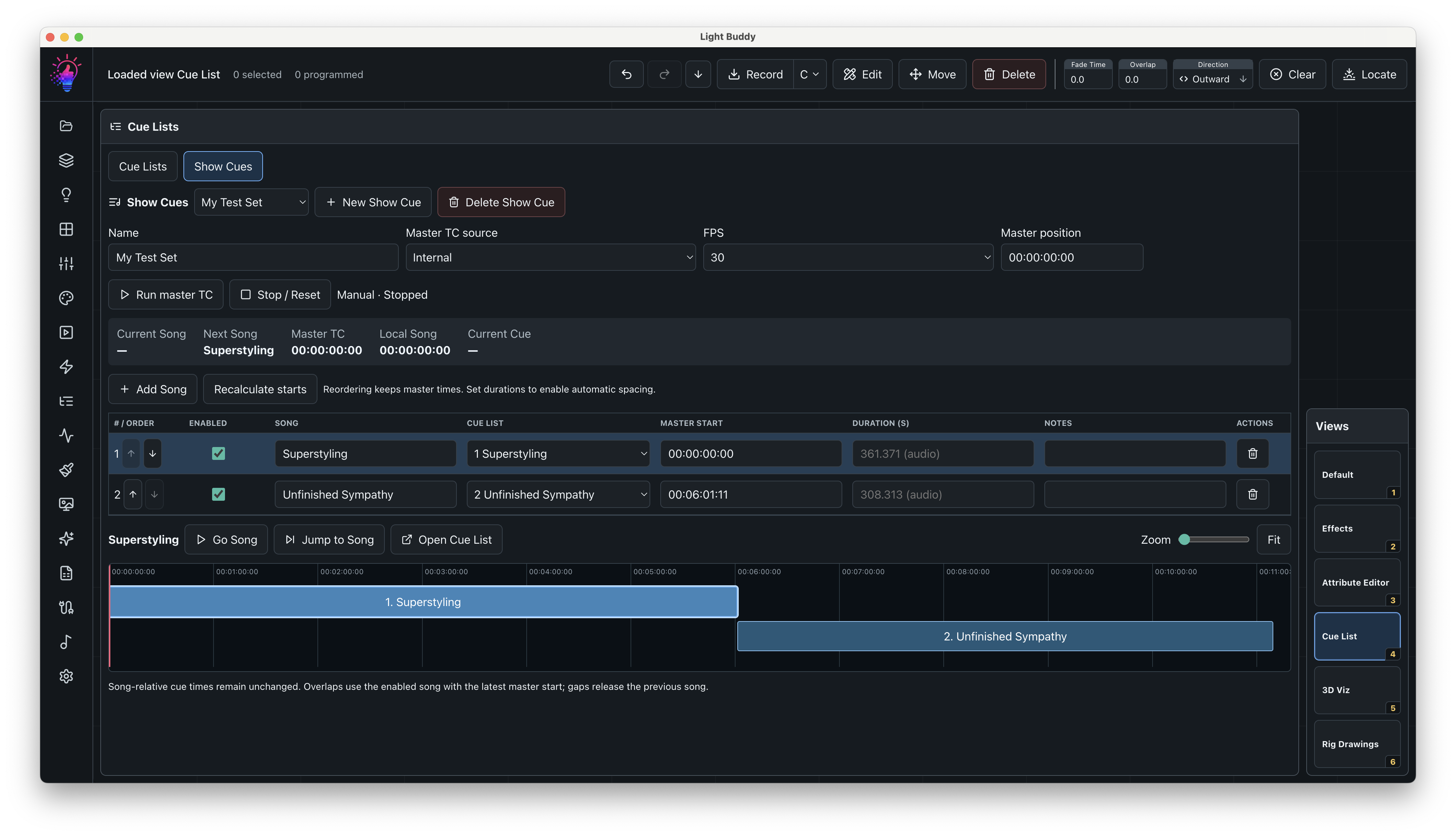Toggle enabled checkbox for Superstyling
This screenshot has height=836, width=1456.
tap(218, 453)
